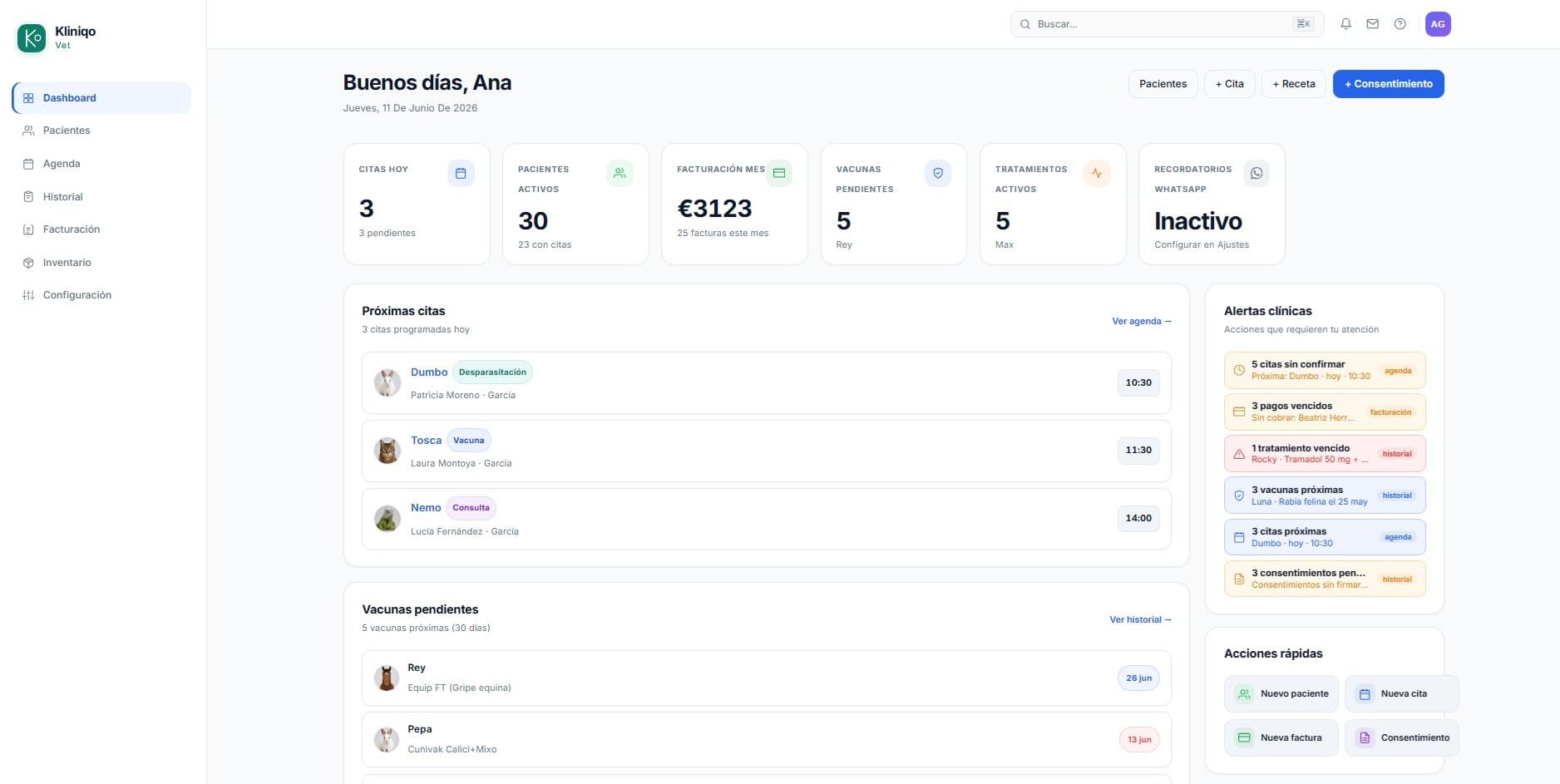Viewport: 1560px width, 784px height.
Task: Follow the Ver historial link
Action: 1140,619
